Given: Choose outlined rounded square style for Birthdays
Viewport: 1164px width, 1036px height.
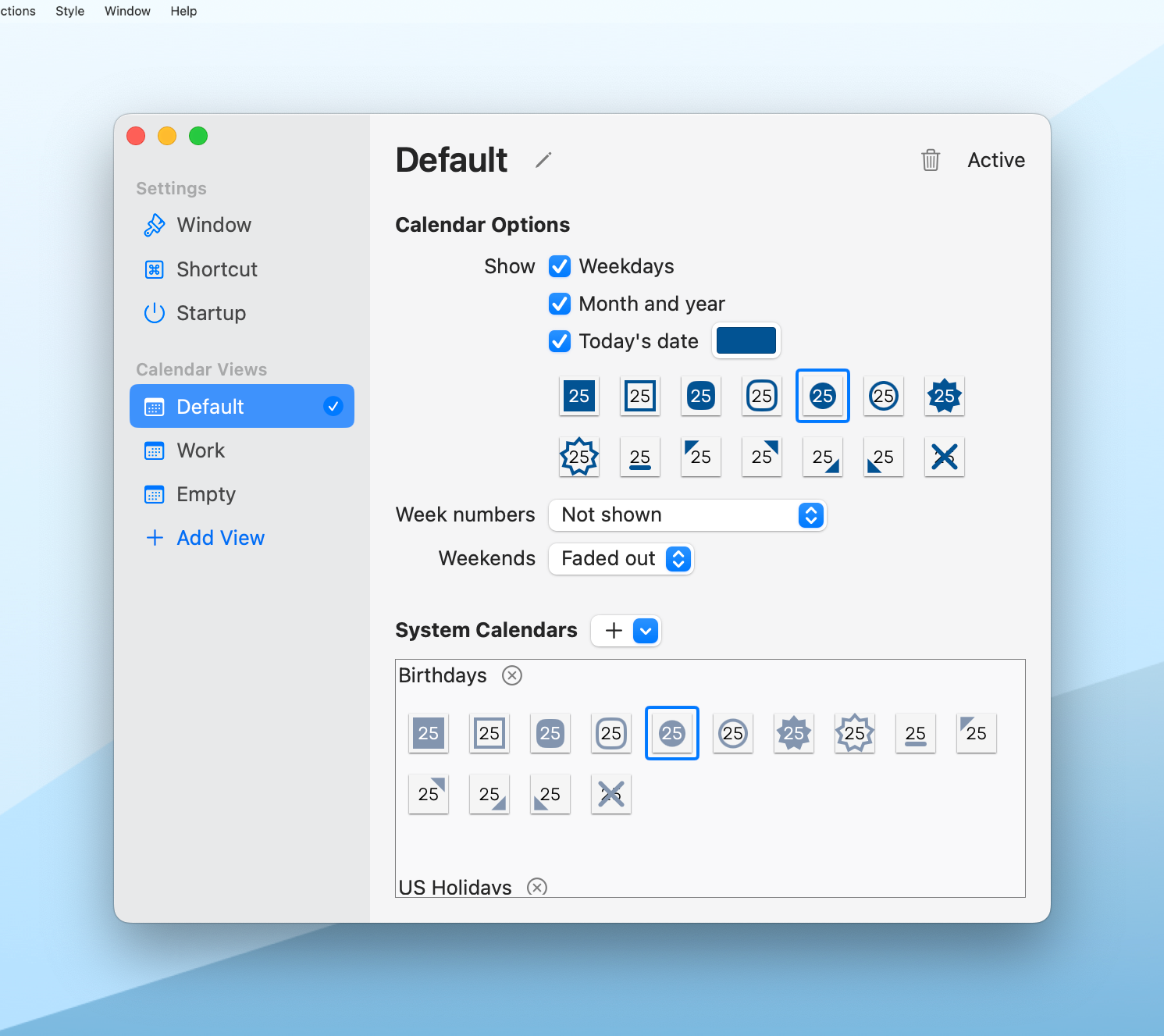Looking at the screenshot, I should click(x=611, y=733).
